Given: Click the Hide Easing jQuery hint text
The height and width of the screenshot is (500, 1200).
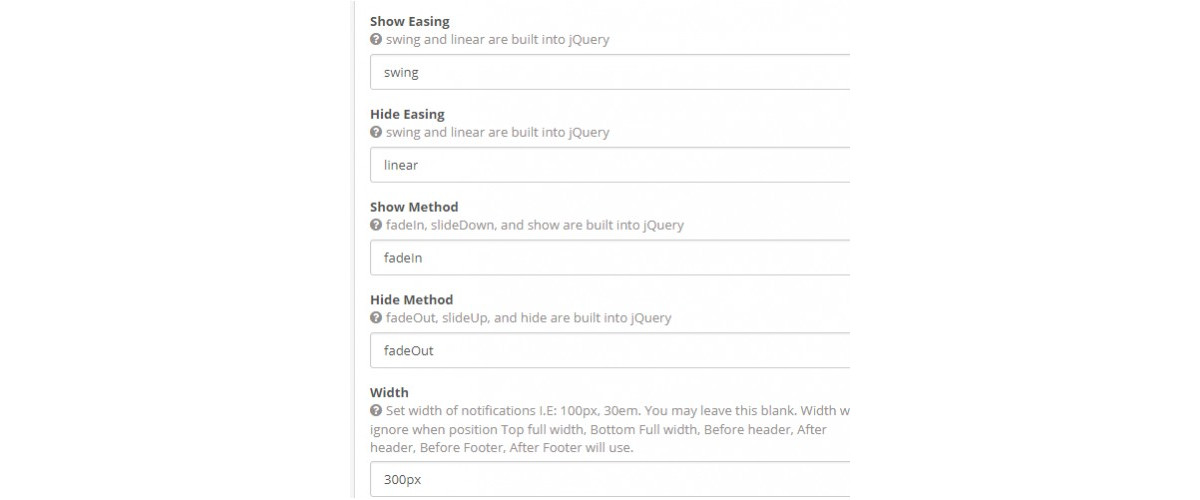Looking at the screenshot, I should coord(497,132).
